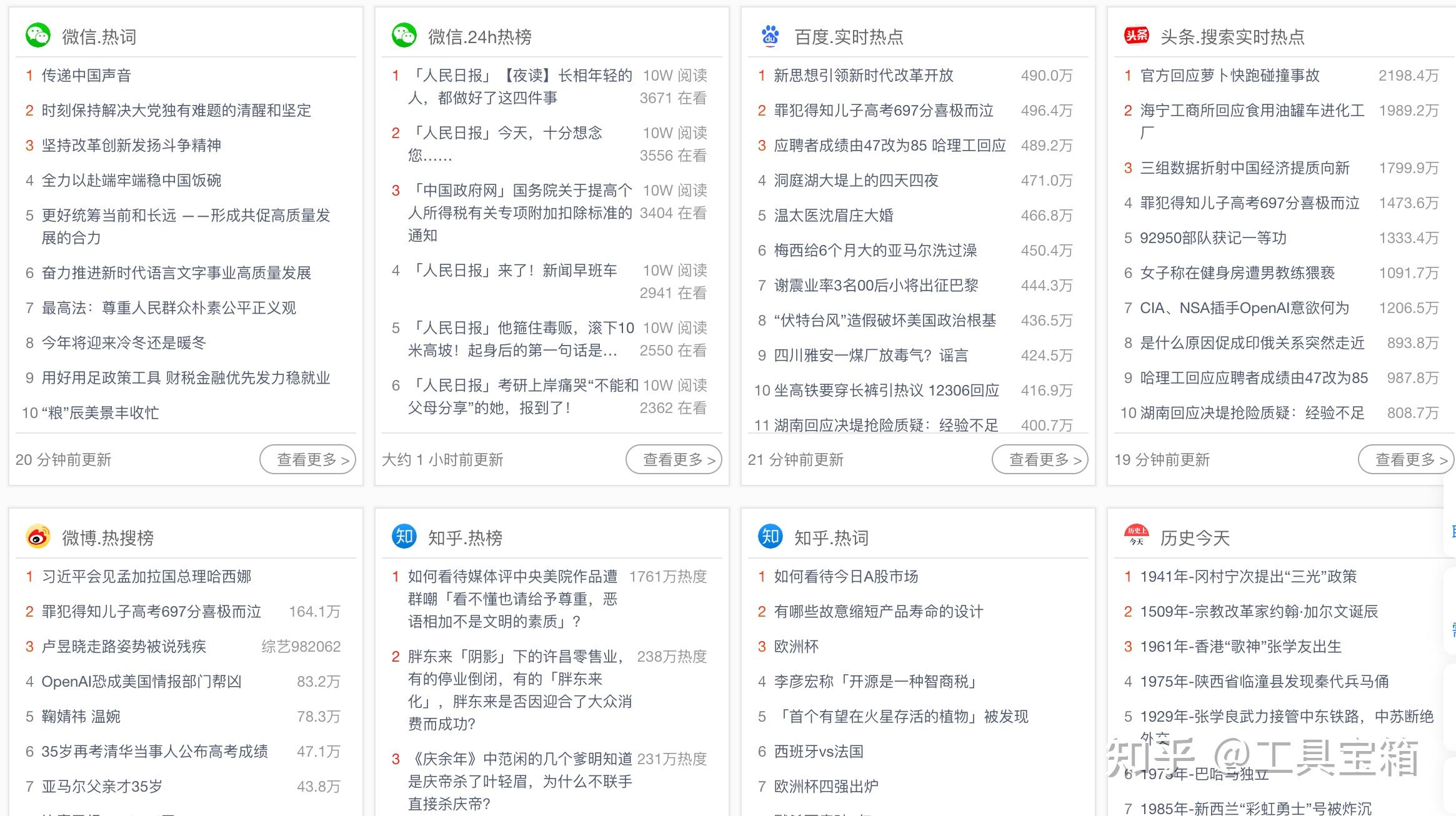Open the 欧洲杯 Zhihu hot word
This screenshot has width=1456, height=816.
coord(797,647)
